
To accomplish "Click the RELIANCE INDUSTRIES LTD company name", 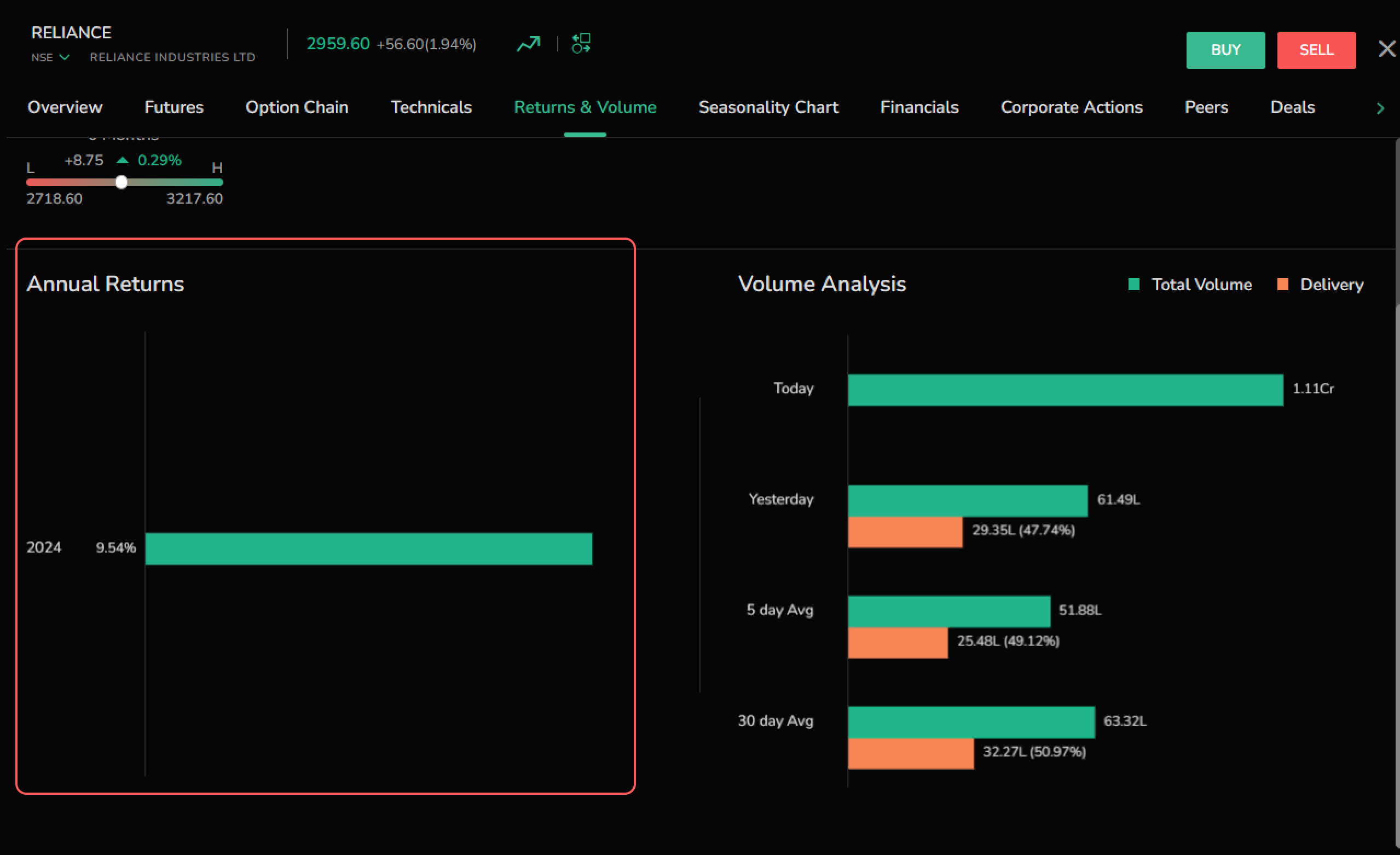I will point(173,57).
